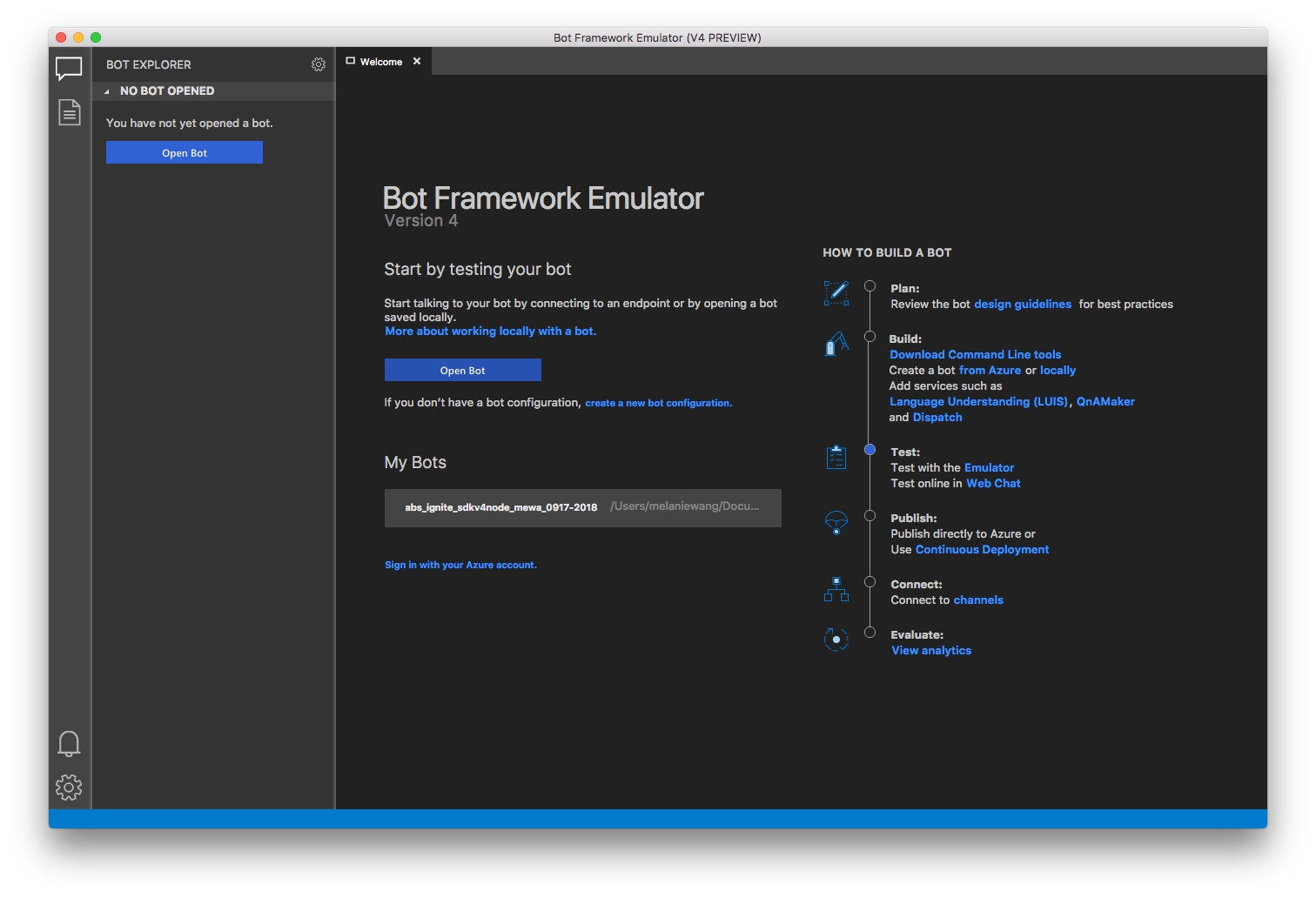
Task: Click Open Bot in the Bot Explorer sidebar
Action: 184,152
